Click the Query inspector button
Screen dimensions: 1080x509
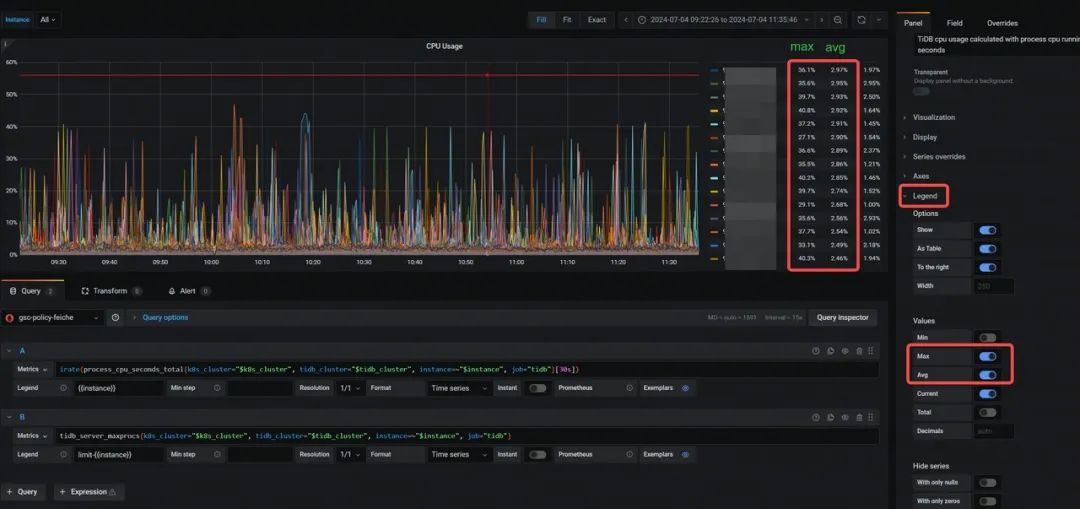pyautogui.click(x=843, y=318)
